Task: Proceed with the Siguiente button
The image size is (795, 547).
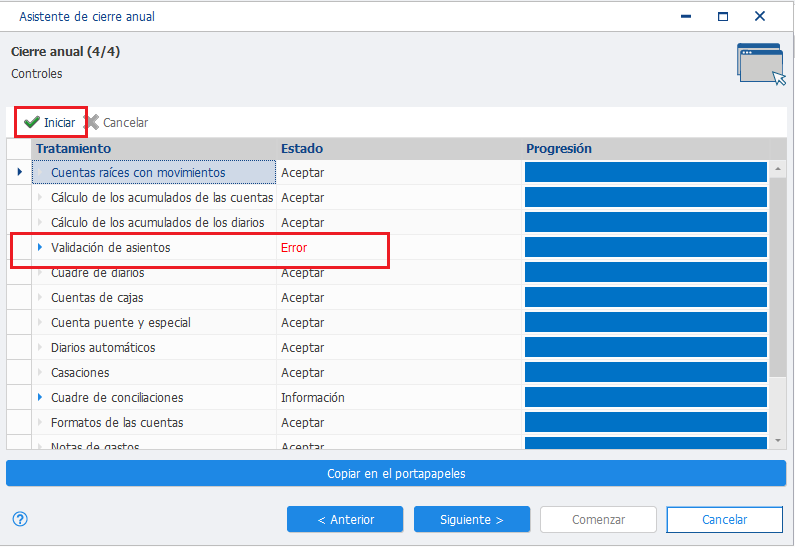Action: pos(472,519)
